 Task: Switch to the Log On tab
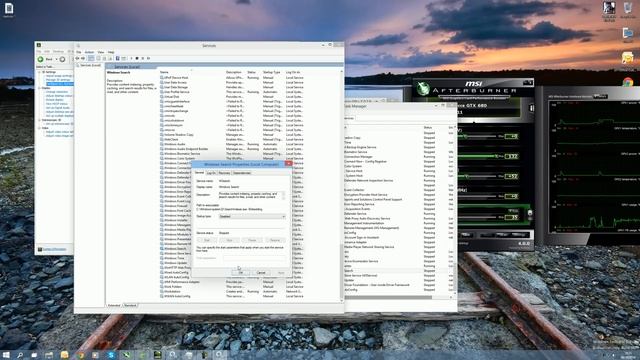[211, 173]
